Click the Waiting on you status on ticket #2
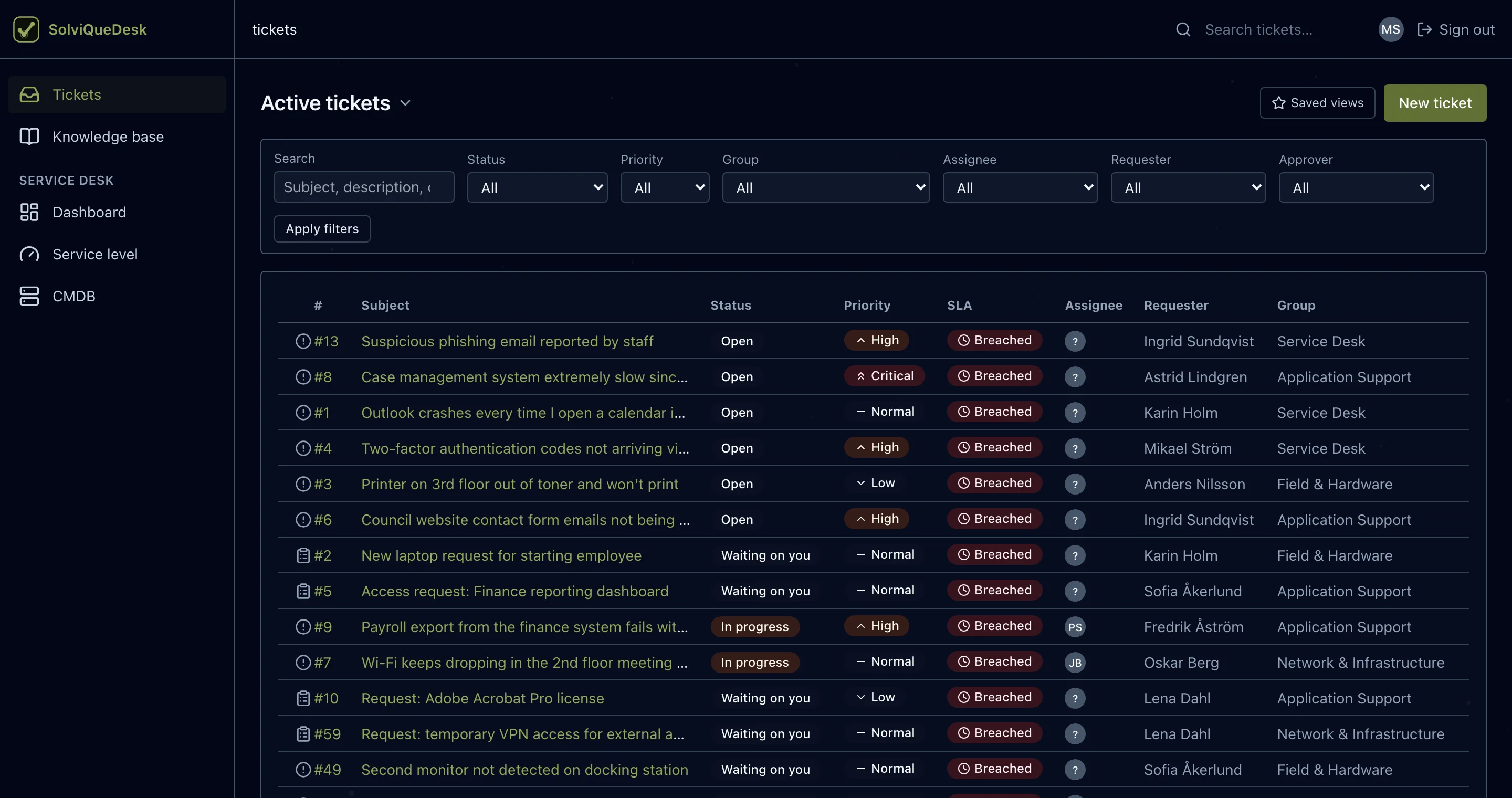The height and width of the screenshot is (798, 1512). pos(765,555)
